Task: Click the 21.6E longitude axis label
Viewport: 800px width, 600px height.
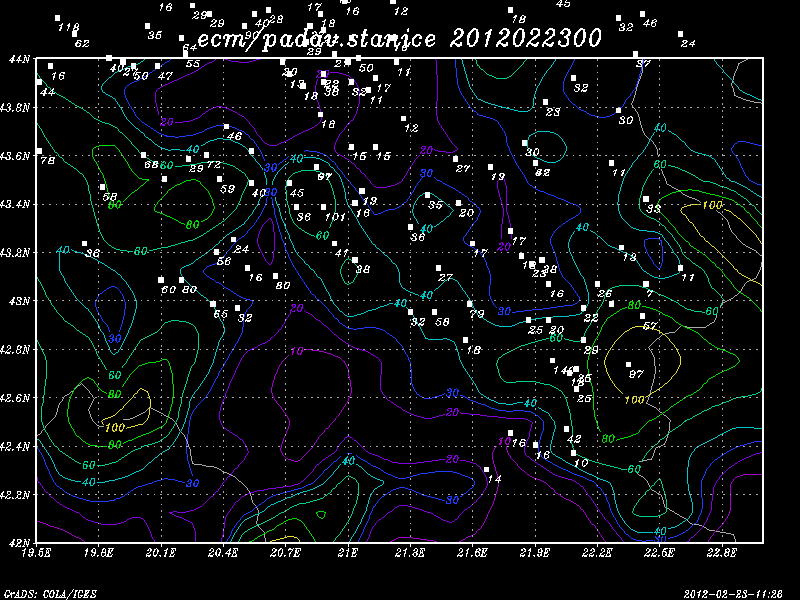Action: (x=472, y=553)
